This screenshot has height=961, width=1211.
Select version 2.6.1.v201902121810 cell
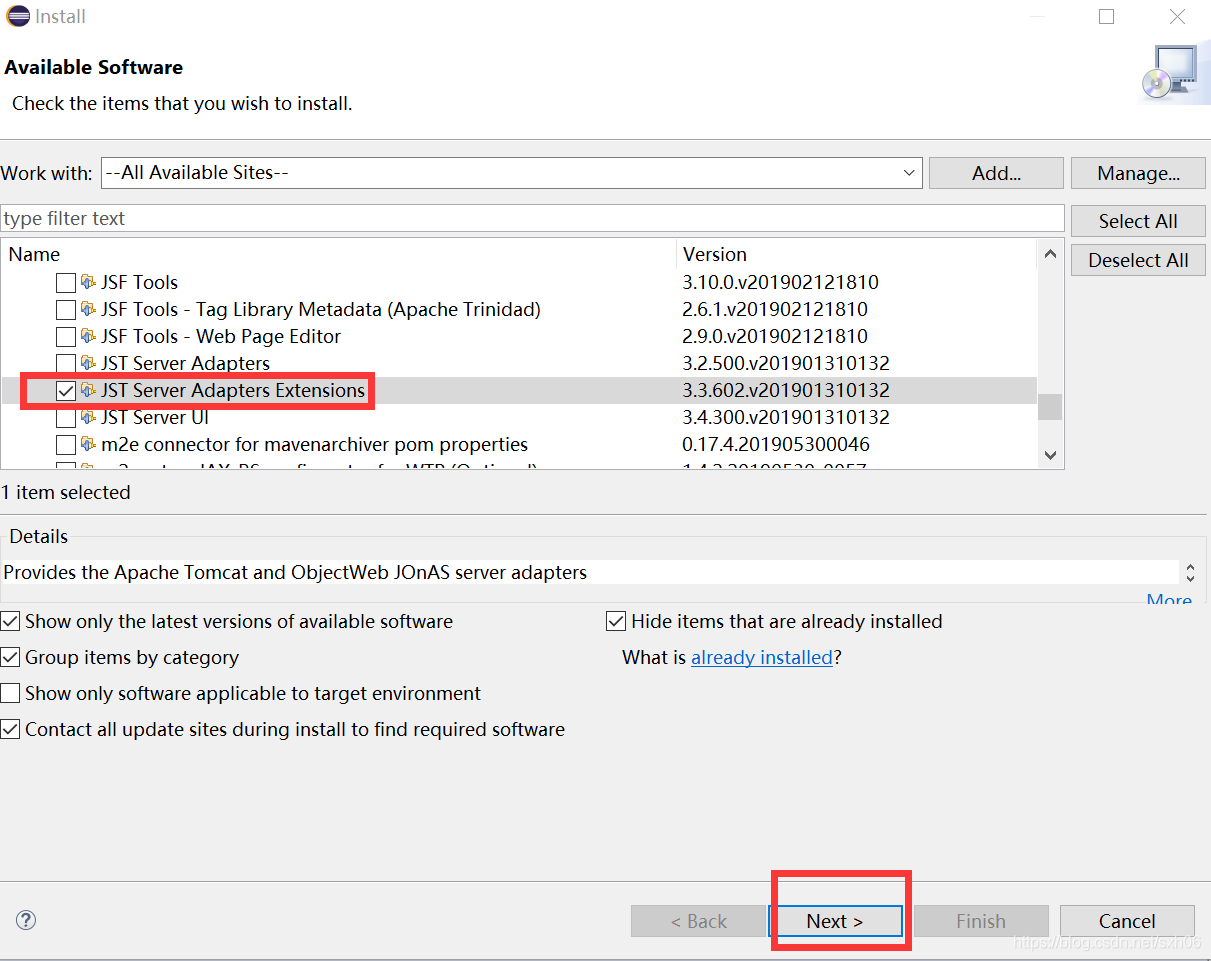click(775, 309)
